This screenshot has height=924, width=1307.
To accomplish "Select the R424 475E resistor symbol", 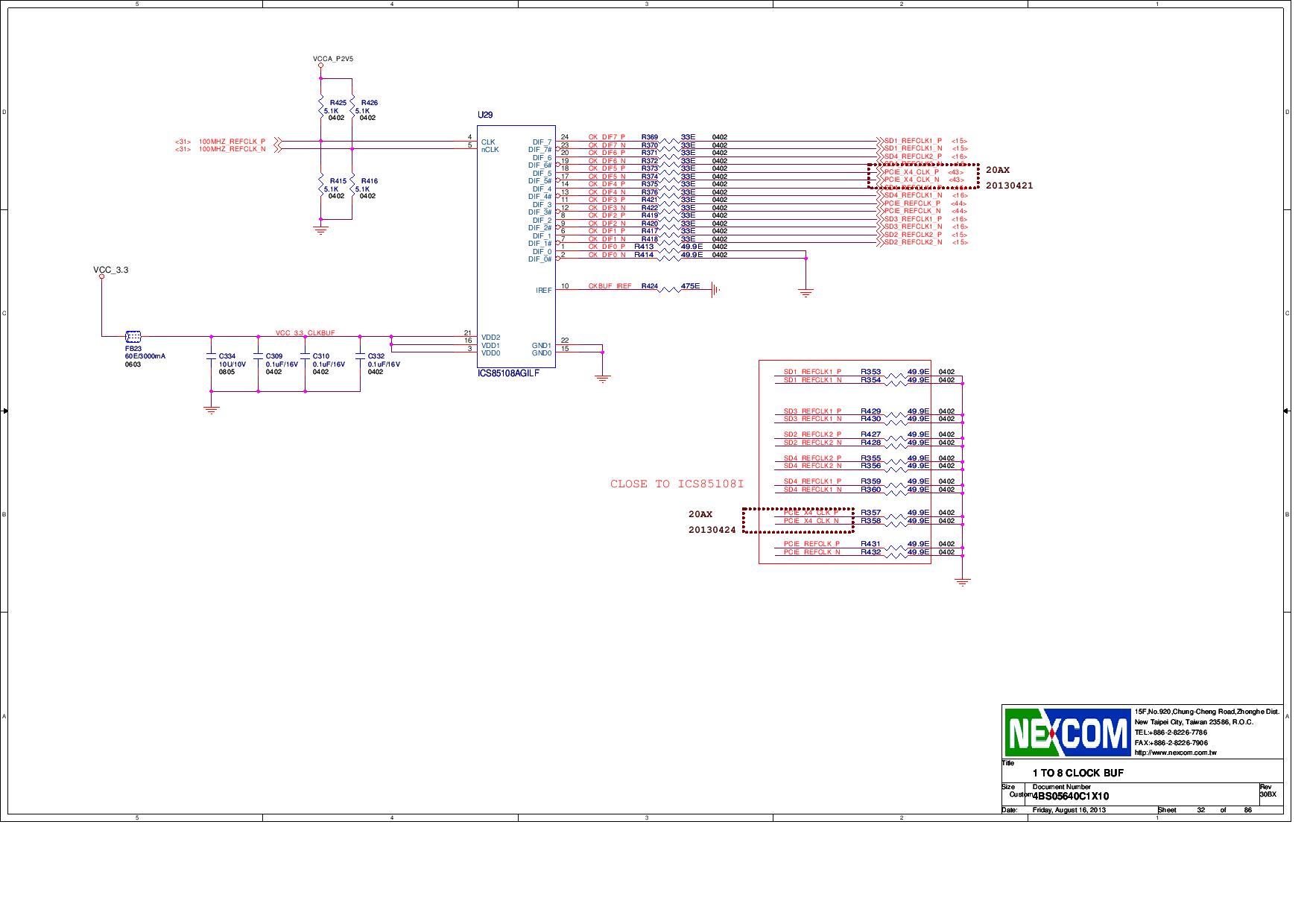I will pos(669,291).
